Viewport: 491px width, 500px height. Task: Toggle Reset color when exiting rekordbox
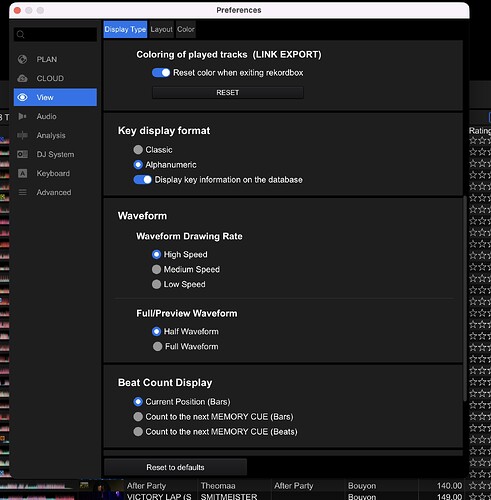point(161,73)
